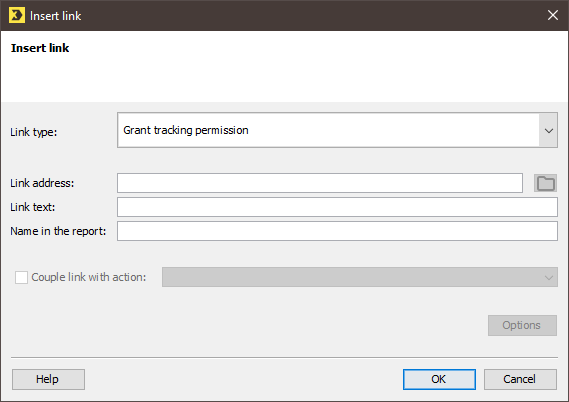569x402 pixels.
Task: Focus the Link text input field
Action: (x=337, y=207)
